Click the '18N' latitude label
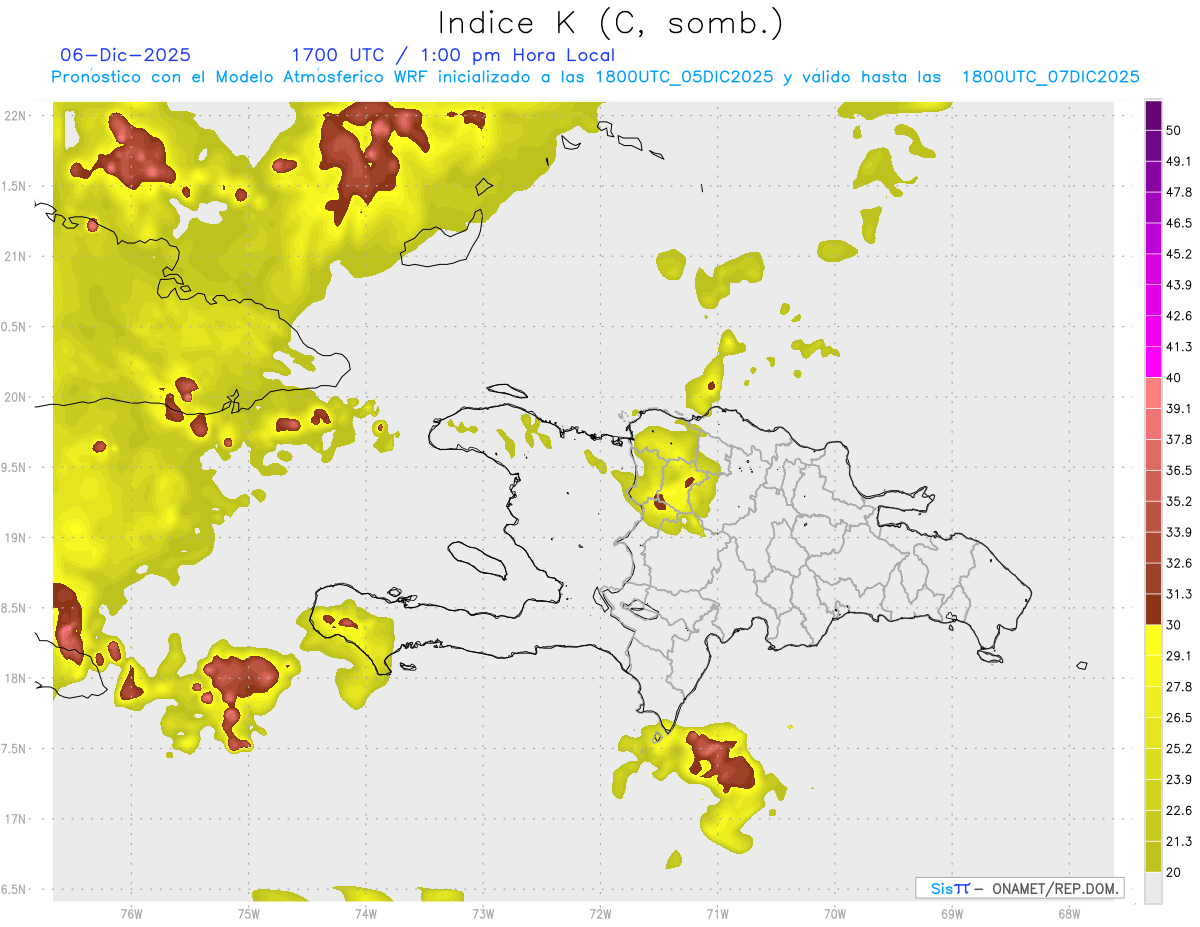This screenshot has width=1200, height=927. tap(16, 678)
